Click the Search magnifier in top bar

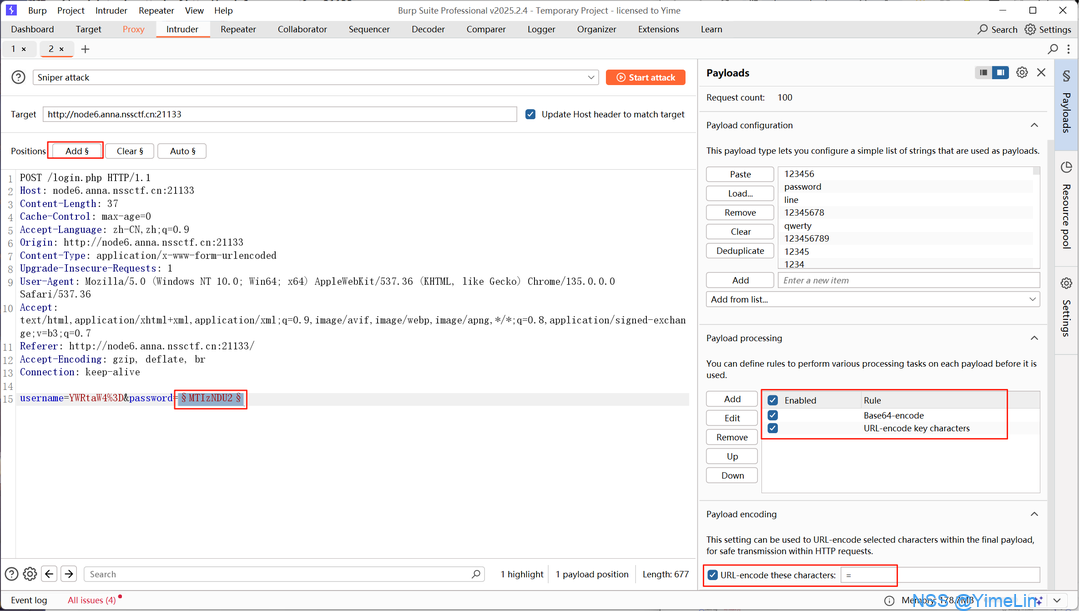[983, 30]
